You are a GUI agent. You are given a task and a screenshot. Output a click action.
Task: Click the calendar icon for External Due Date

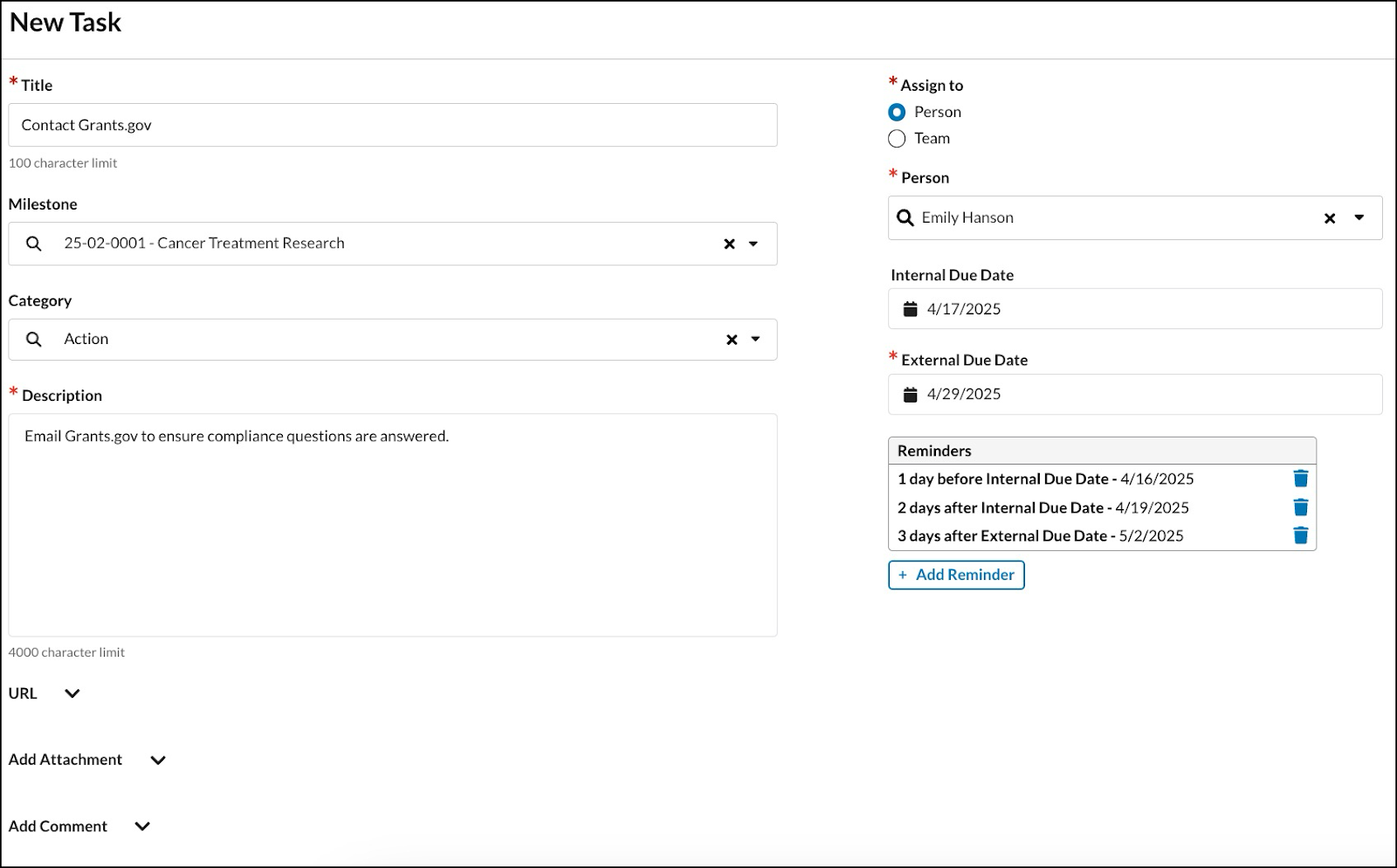[x=910, y=395]
